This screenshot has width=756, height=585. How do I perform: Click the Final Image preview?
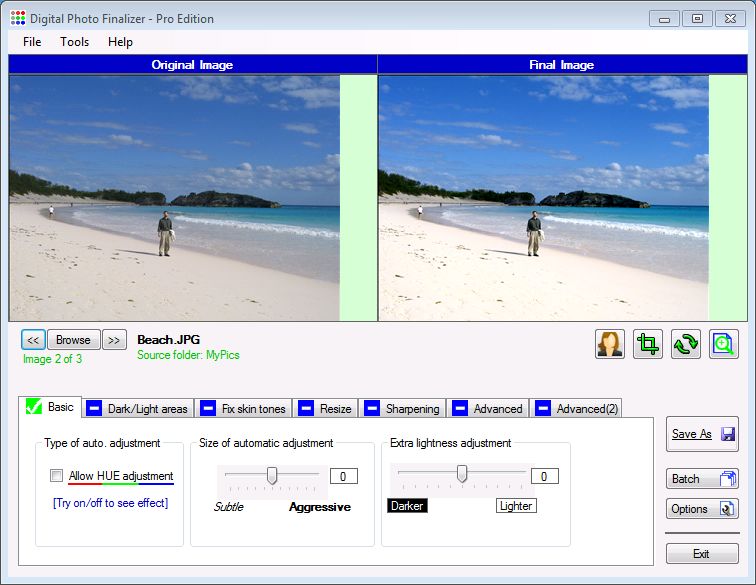543,198
